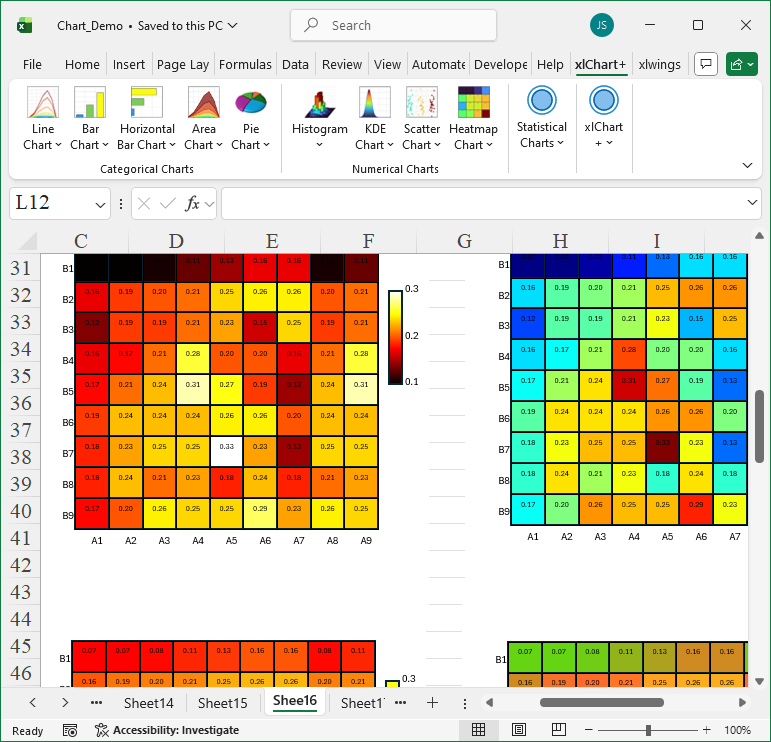Expand the Name Box dropdown

(x=100, y=204)
